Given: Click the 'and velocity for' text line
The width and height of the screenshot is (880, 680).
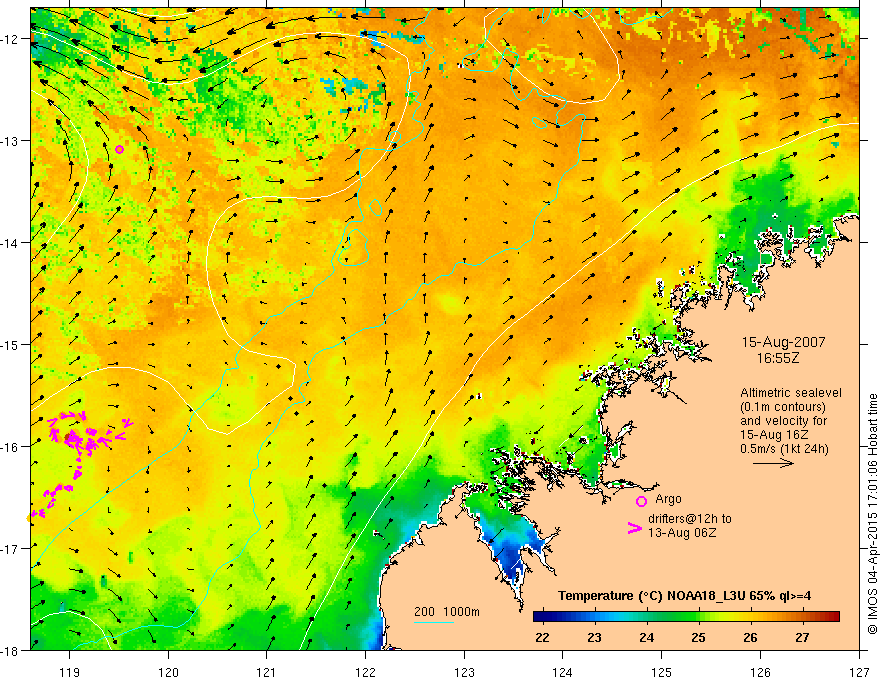Looking at the screenshot, I should [x=783, y=421].
